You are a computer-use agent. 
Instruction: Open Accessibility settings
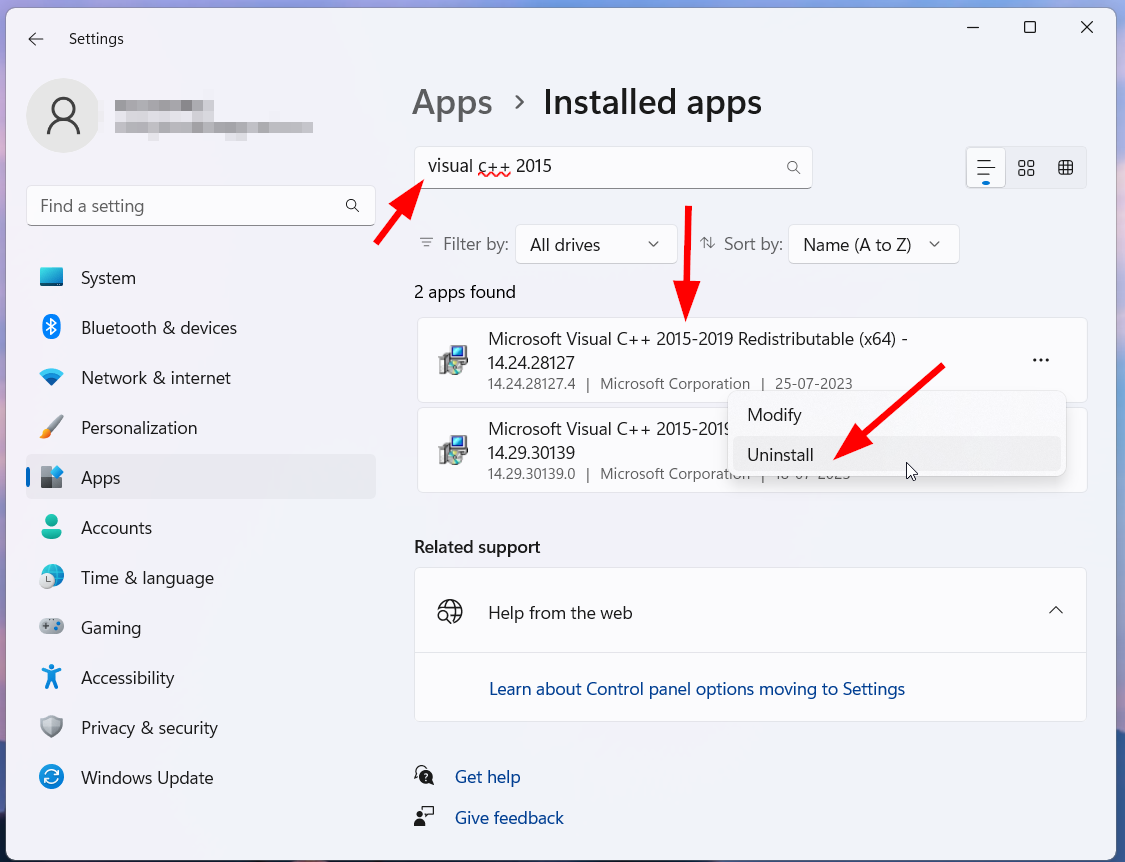point(201,678)
